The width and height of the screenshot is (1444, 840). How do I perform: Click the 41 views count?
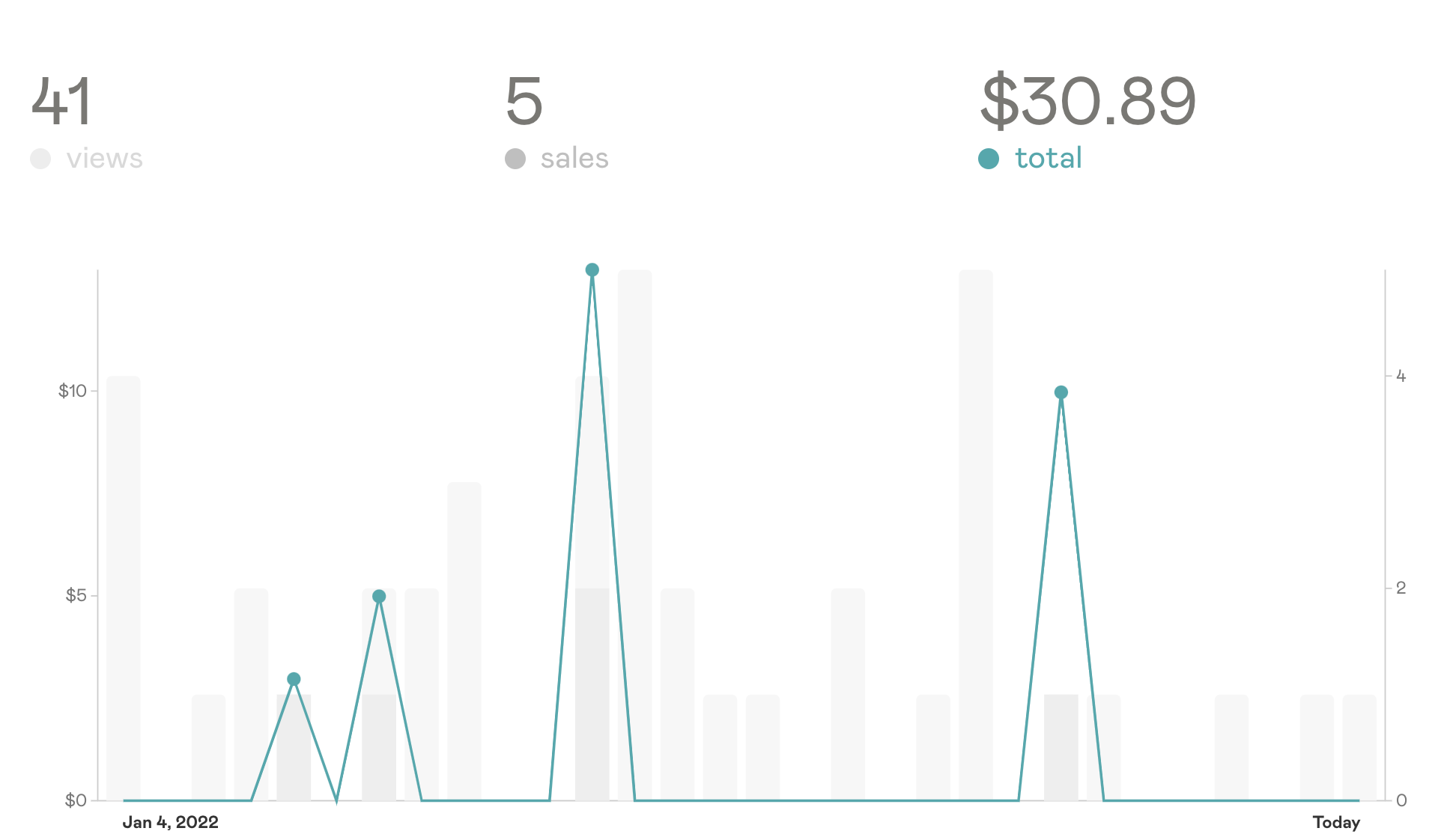coord(61,101)
